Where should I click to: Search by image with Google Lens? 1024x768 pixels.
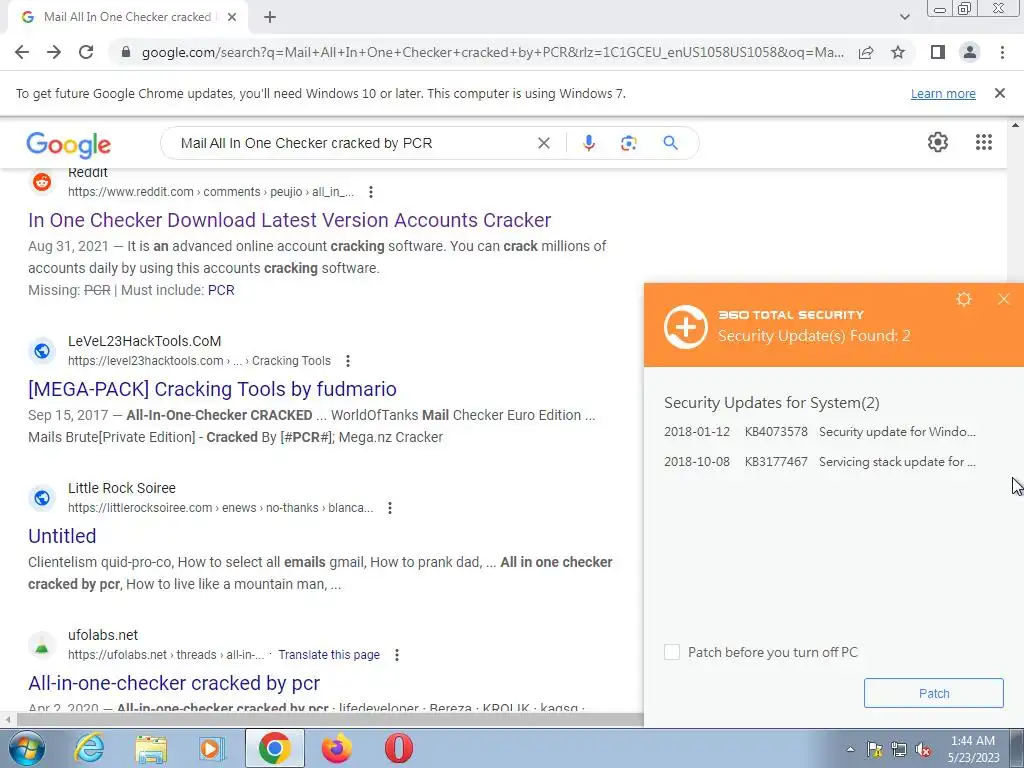[x=628, y=143]
